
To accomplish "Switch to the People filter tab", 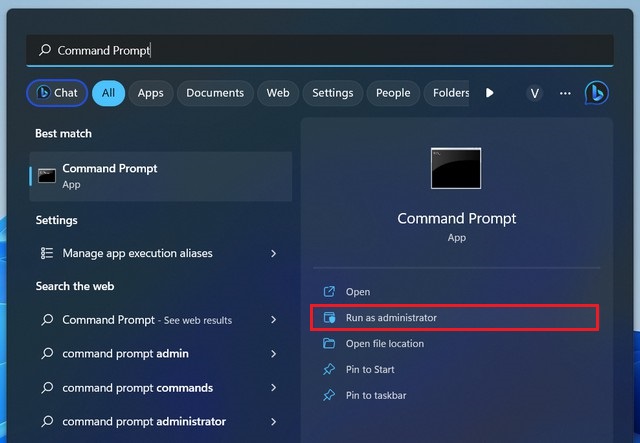I will (393, 93).
